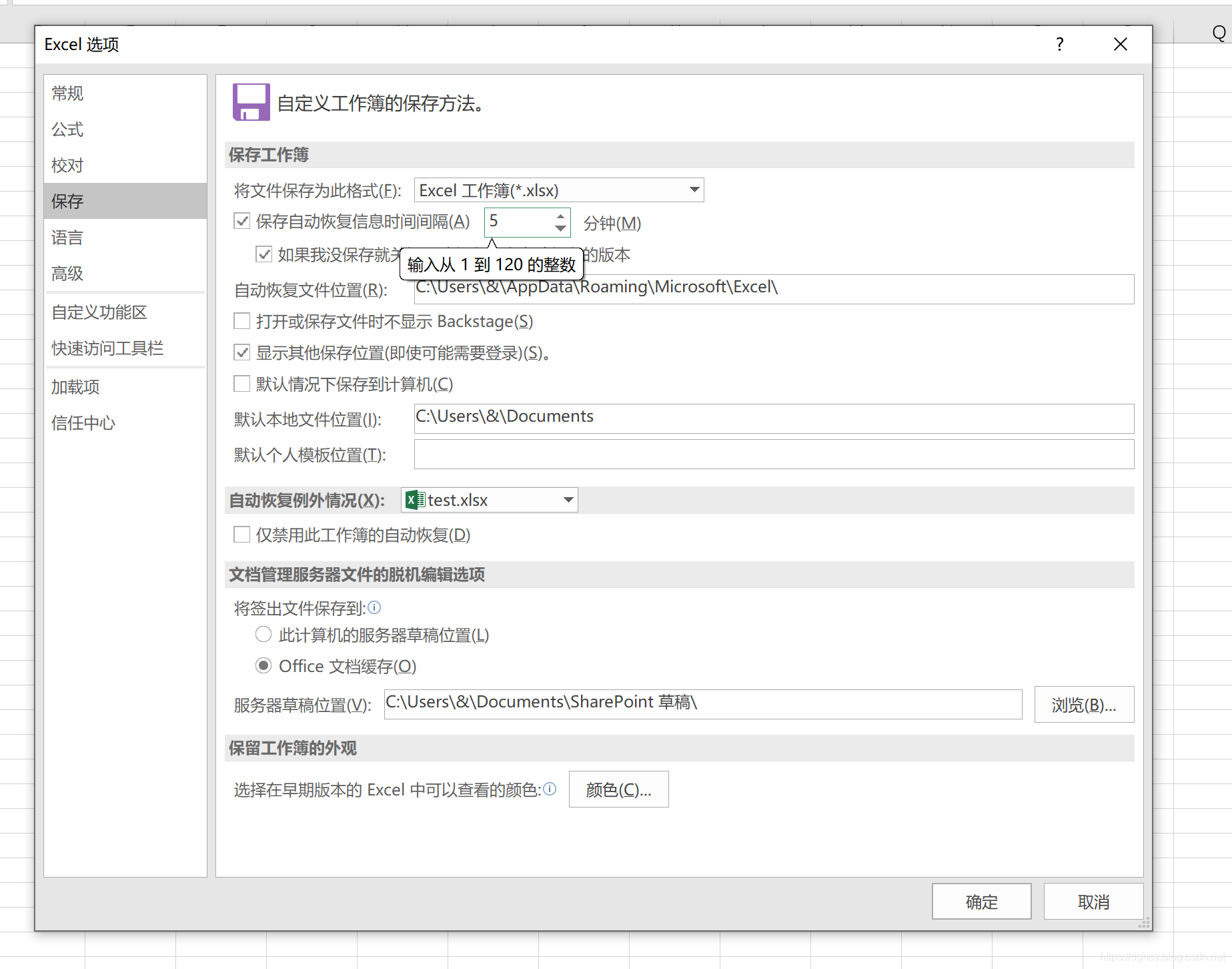This screenshot has height=969, width=1232.
Task: Close the Excel 选项 dialog
Action: pos(1121,44)
